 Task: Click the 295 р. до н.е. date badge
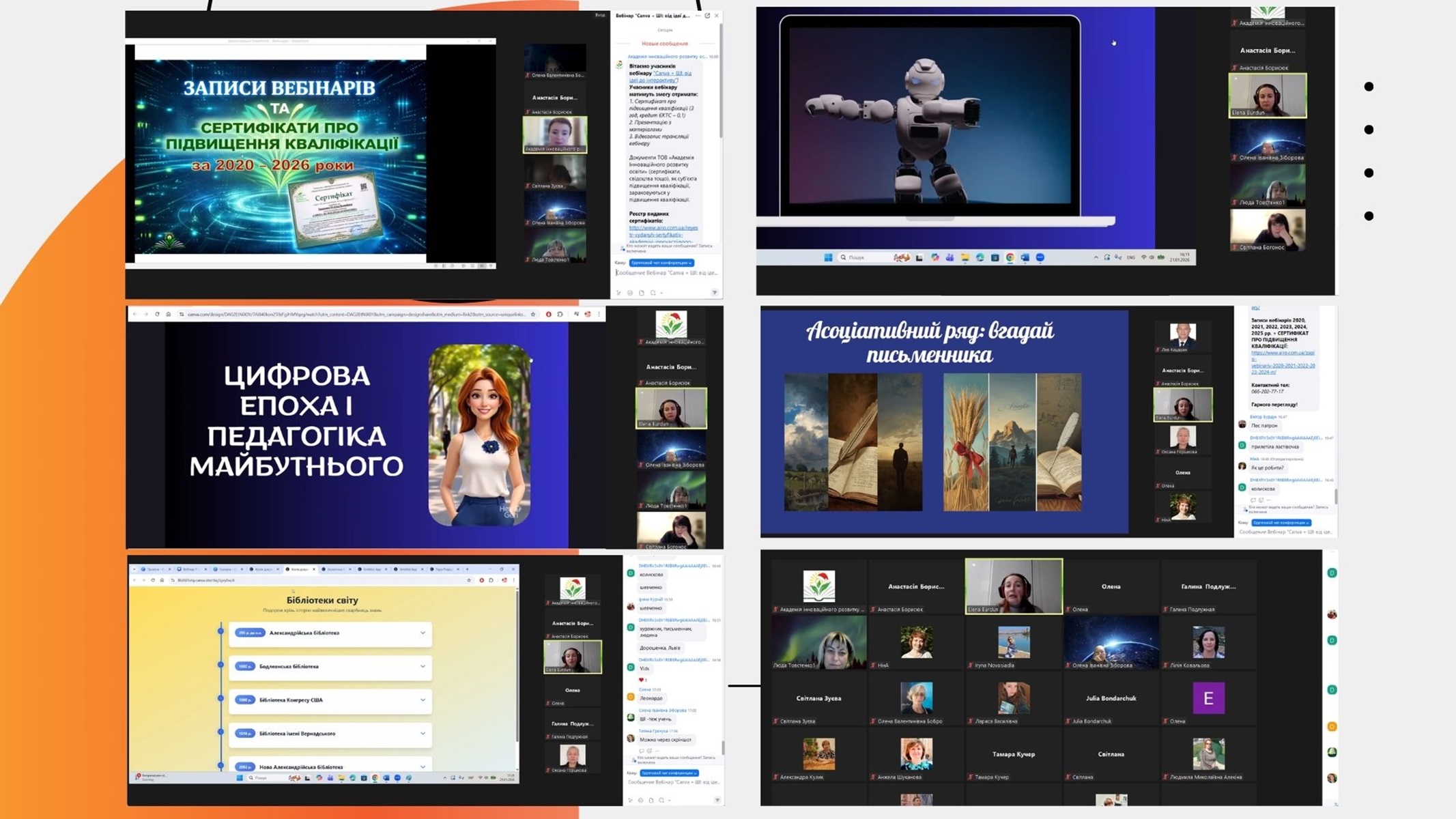click(249, 633)
